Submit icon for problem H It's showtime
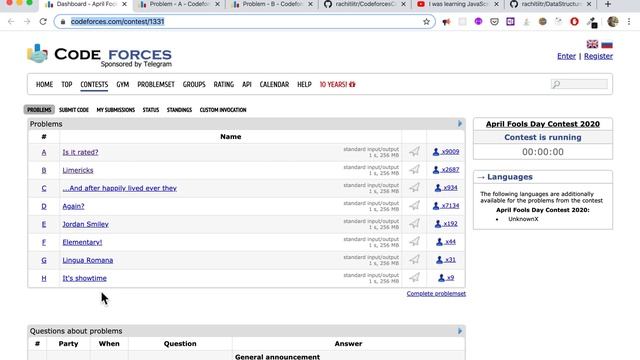 414,278
